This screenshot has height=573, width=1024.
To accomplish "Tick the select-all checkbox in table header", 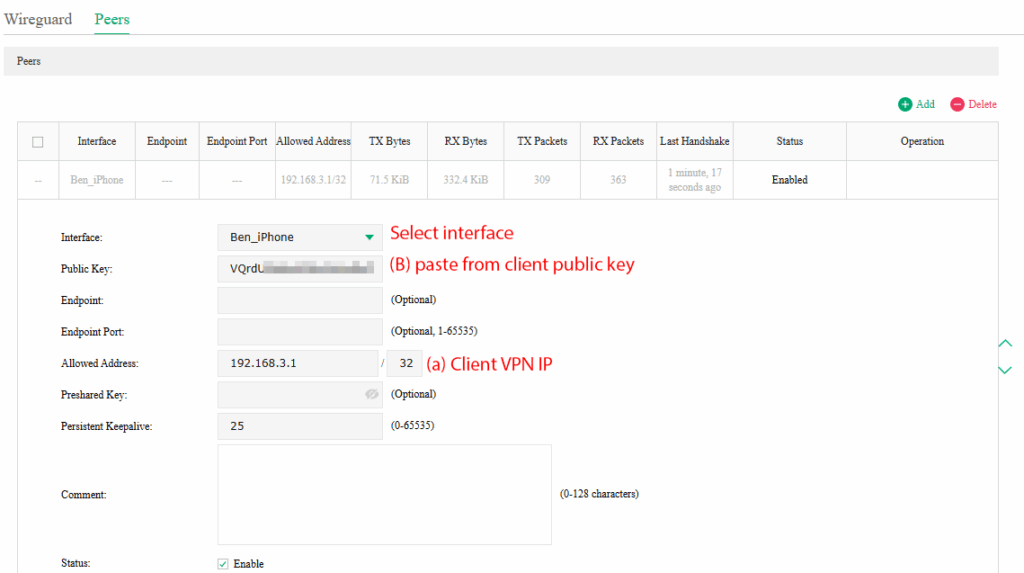I will [38, 142].
